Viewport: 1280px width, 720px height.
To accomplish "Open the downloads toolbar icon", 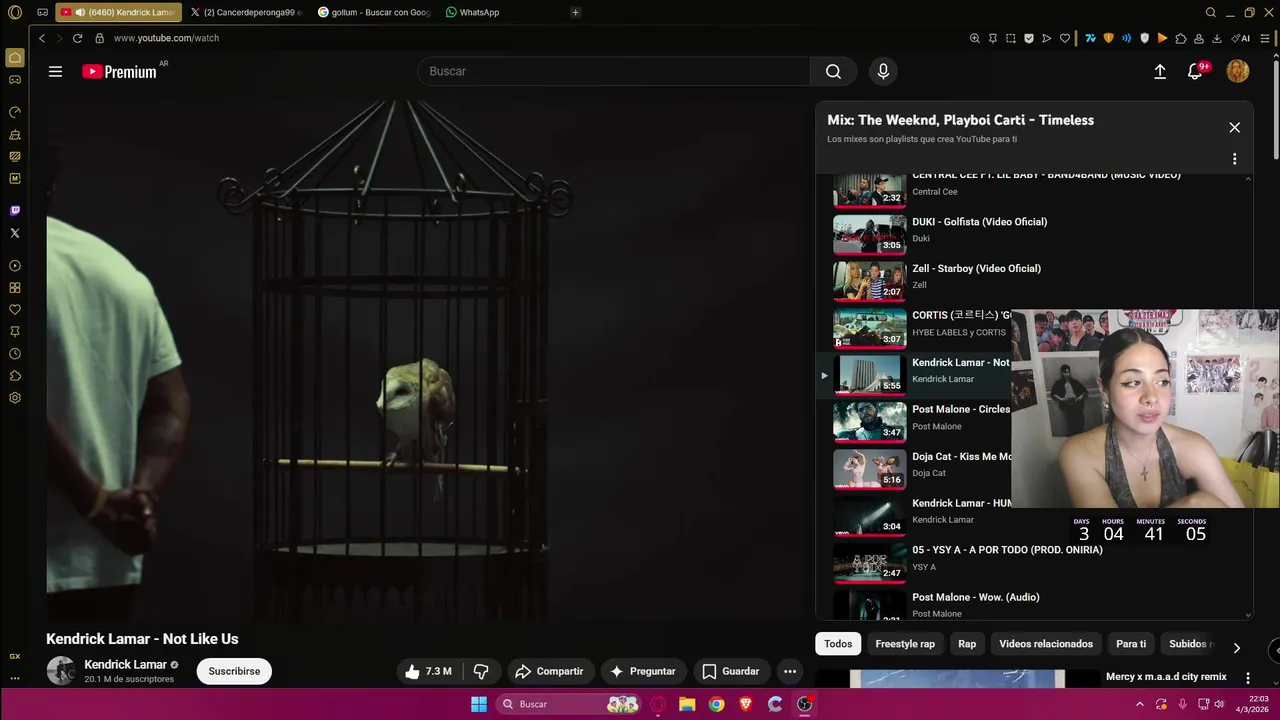I will click(1217, 38).
